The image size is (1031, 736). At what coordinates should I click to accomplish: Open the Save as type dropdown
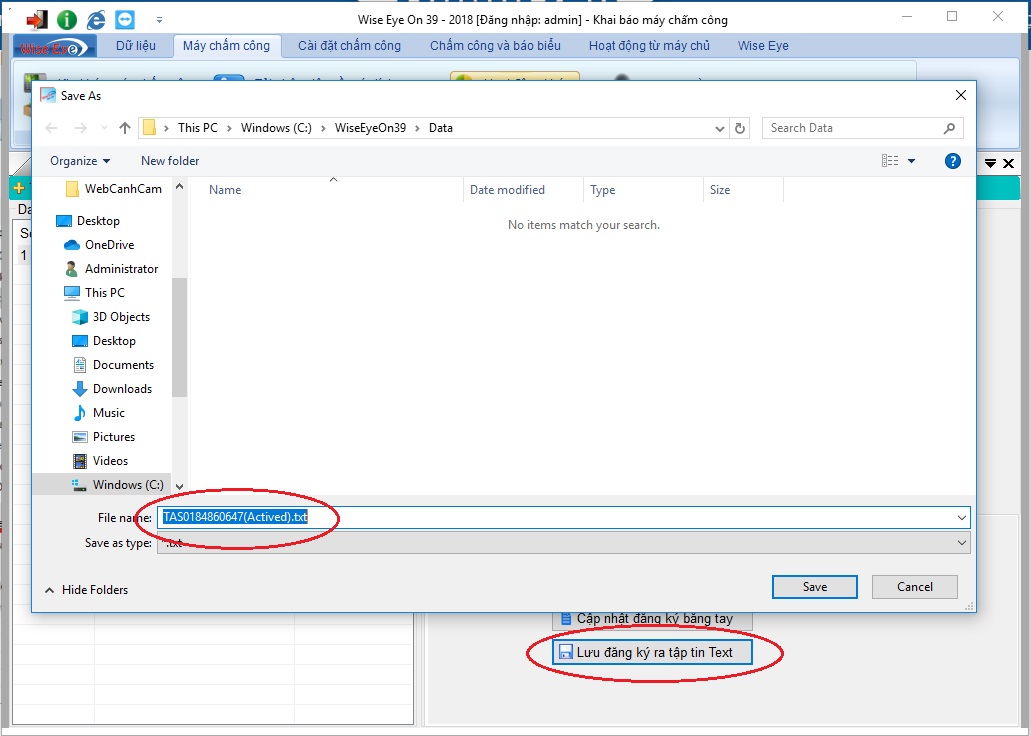962,543
